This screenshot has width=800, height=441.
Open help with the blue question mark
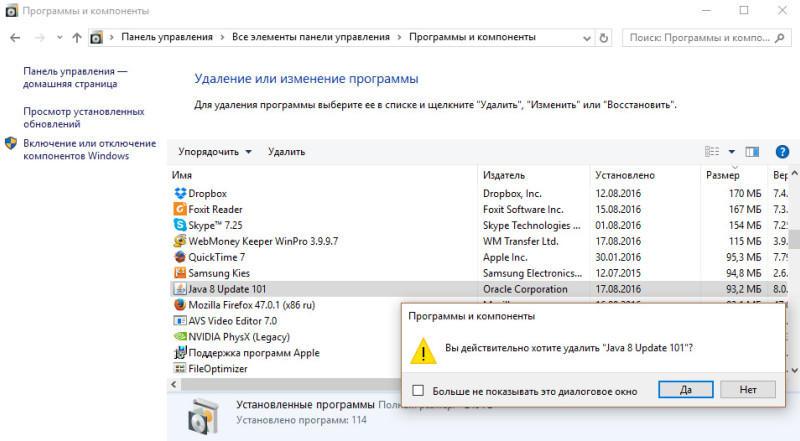pos(782,152)
